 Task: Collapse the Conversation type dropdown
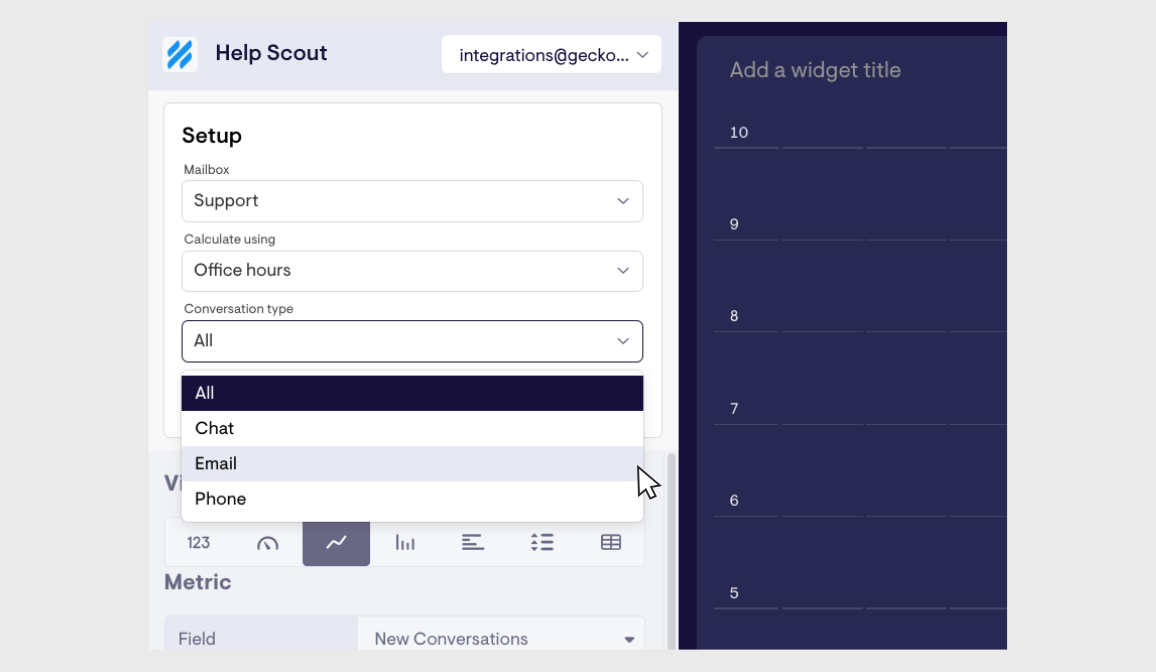point(412,341)
